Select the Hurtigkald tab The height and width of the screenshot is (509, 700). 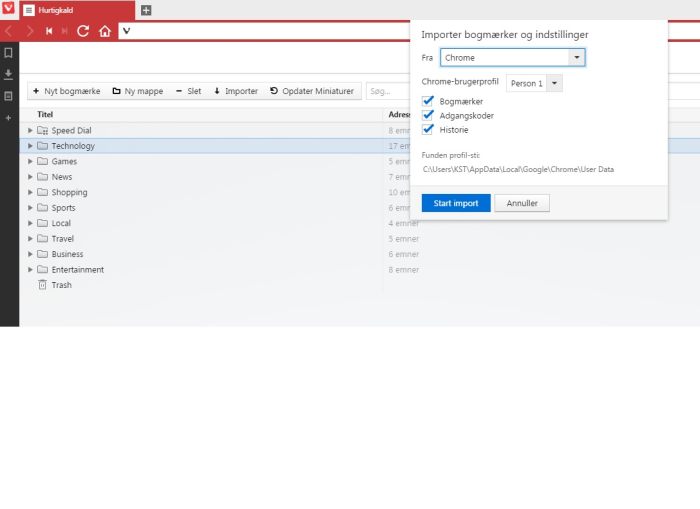[x=77, y=10]
